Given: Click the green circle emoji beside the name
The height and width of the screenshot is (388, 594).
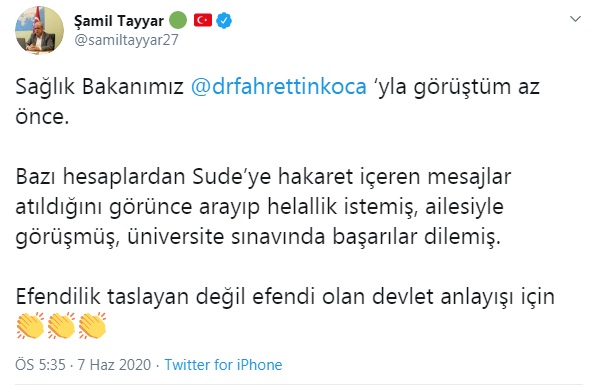Looking at the screenshot, I should point(178,20).
